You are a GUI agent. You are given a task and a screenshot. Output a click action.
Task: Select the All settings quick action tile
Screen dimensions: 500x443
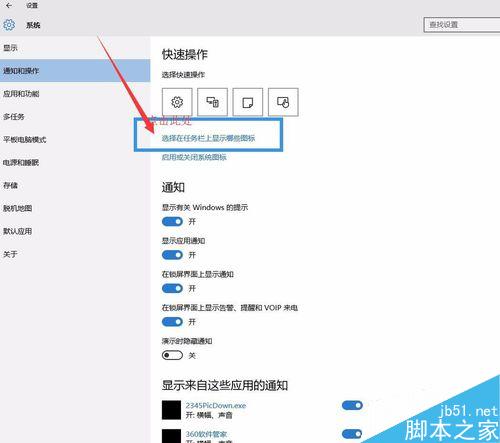coord(177,102)
